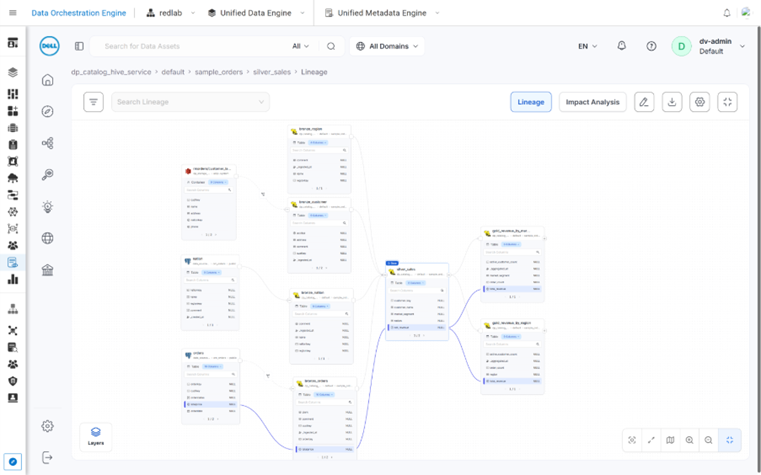This screenshot has height=475, width=761.
Task: Open the governance bank building icon
Action: 48,270
